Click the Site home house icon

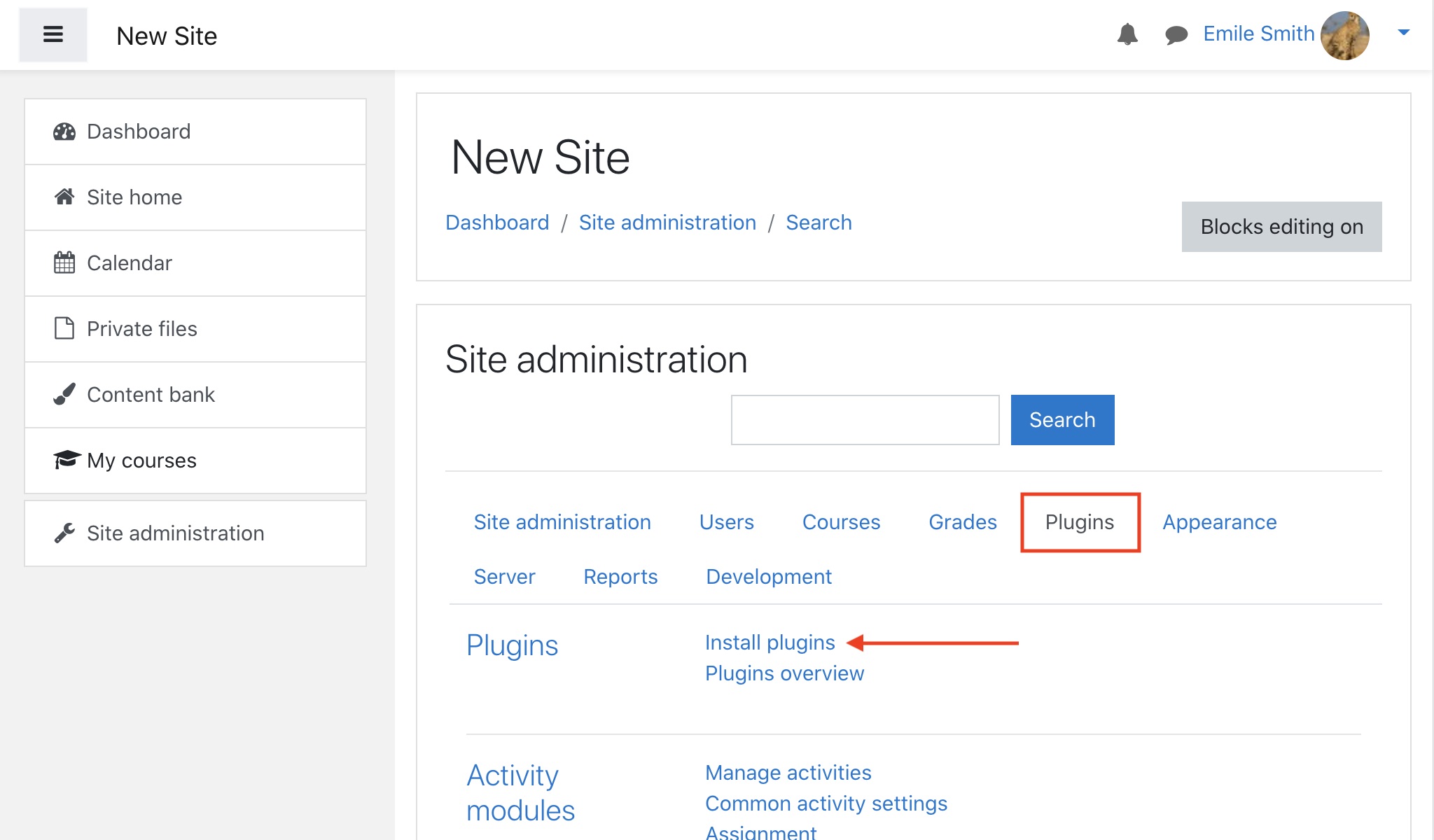click(x=64, y=197)
